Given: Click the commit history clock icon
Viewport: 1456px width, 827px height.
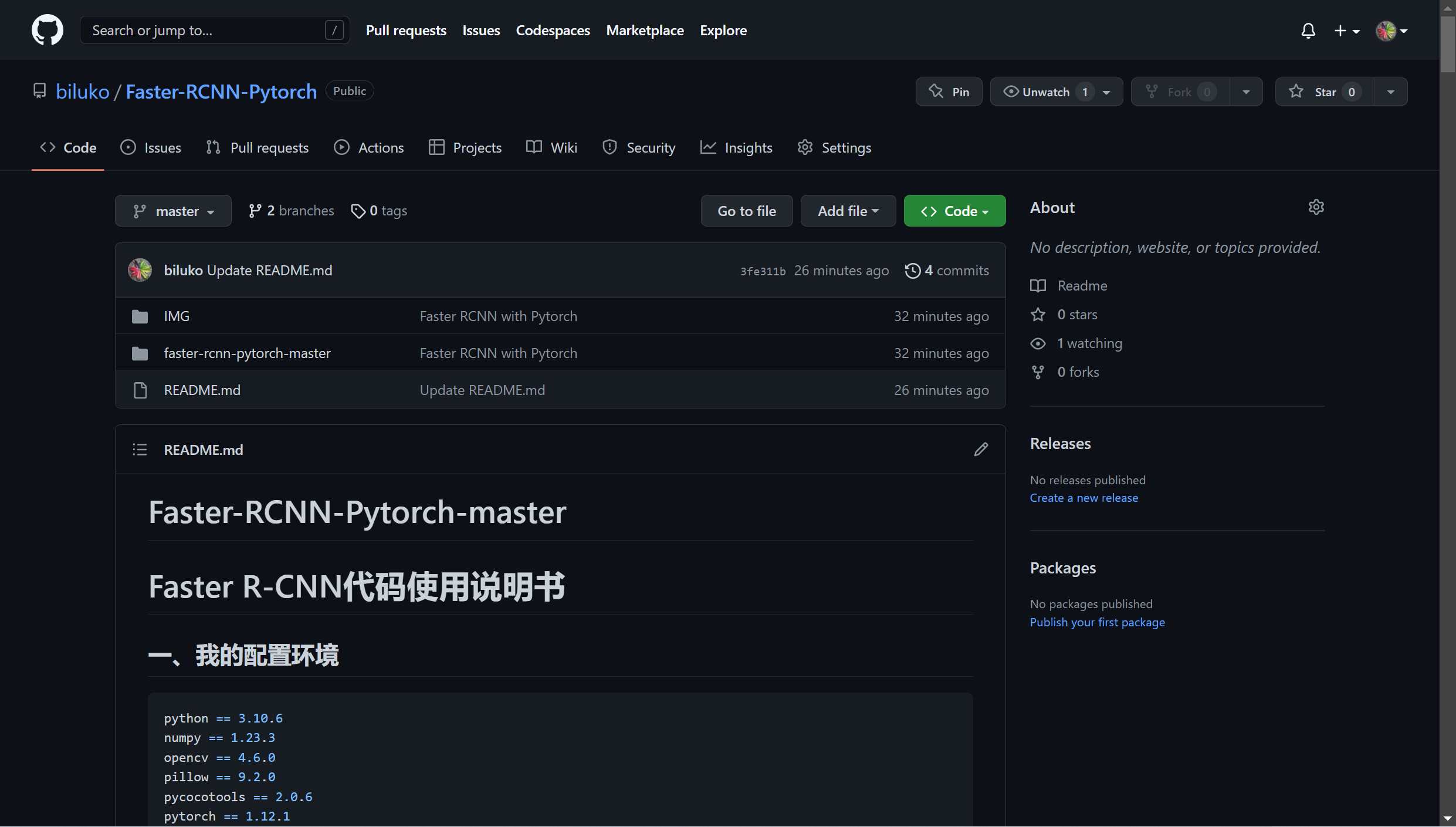Looking at the screenshot, I should [913, 271].
